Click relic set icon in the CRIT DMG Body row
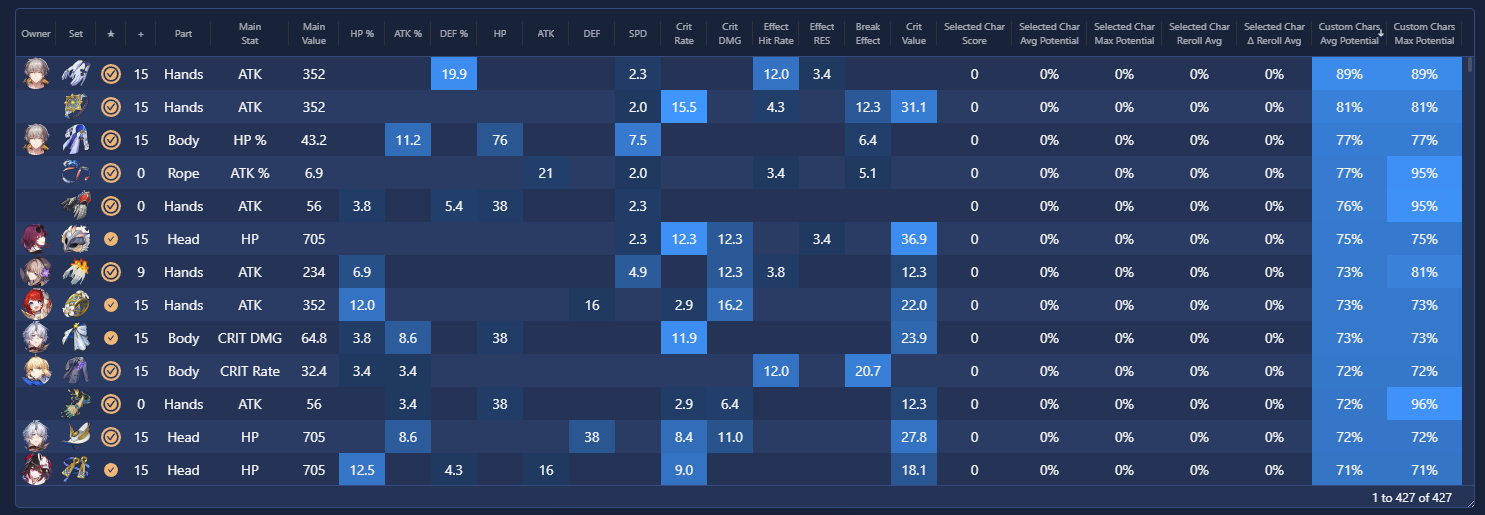The image size is (1485, 515). [76, 338]
